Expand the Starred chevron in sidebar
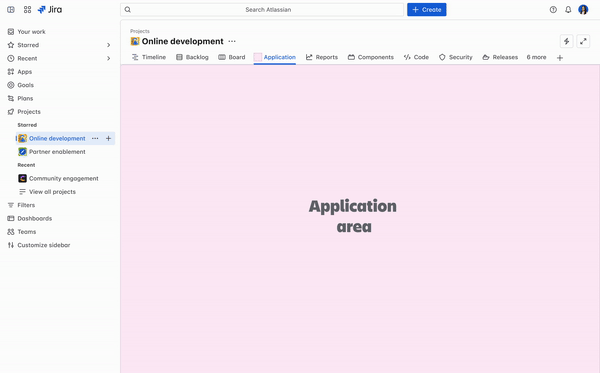The image size is (600, 373). [109, 45]
